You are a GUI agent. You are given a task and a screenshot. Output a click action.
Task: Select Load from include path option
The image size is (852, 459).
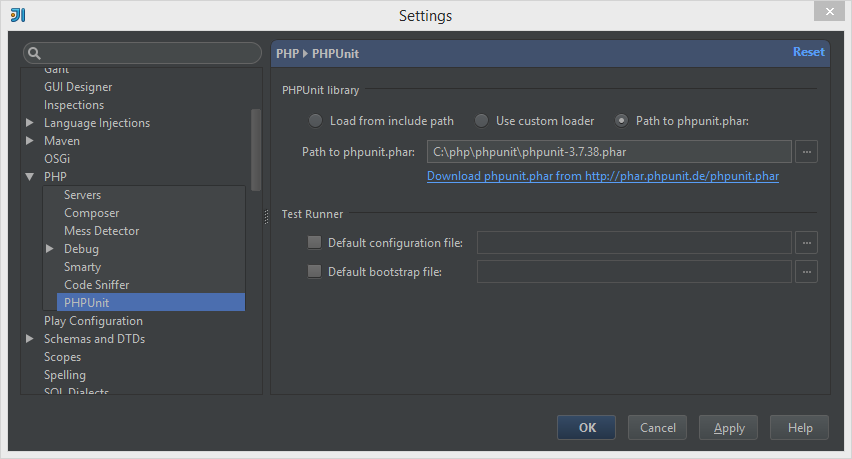(315, 121)
